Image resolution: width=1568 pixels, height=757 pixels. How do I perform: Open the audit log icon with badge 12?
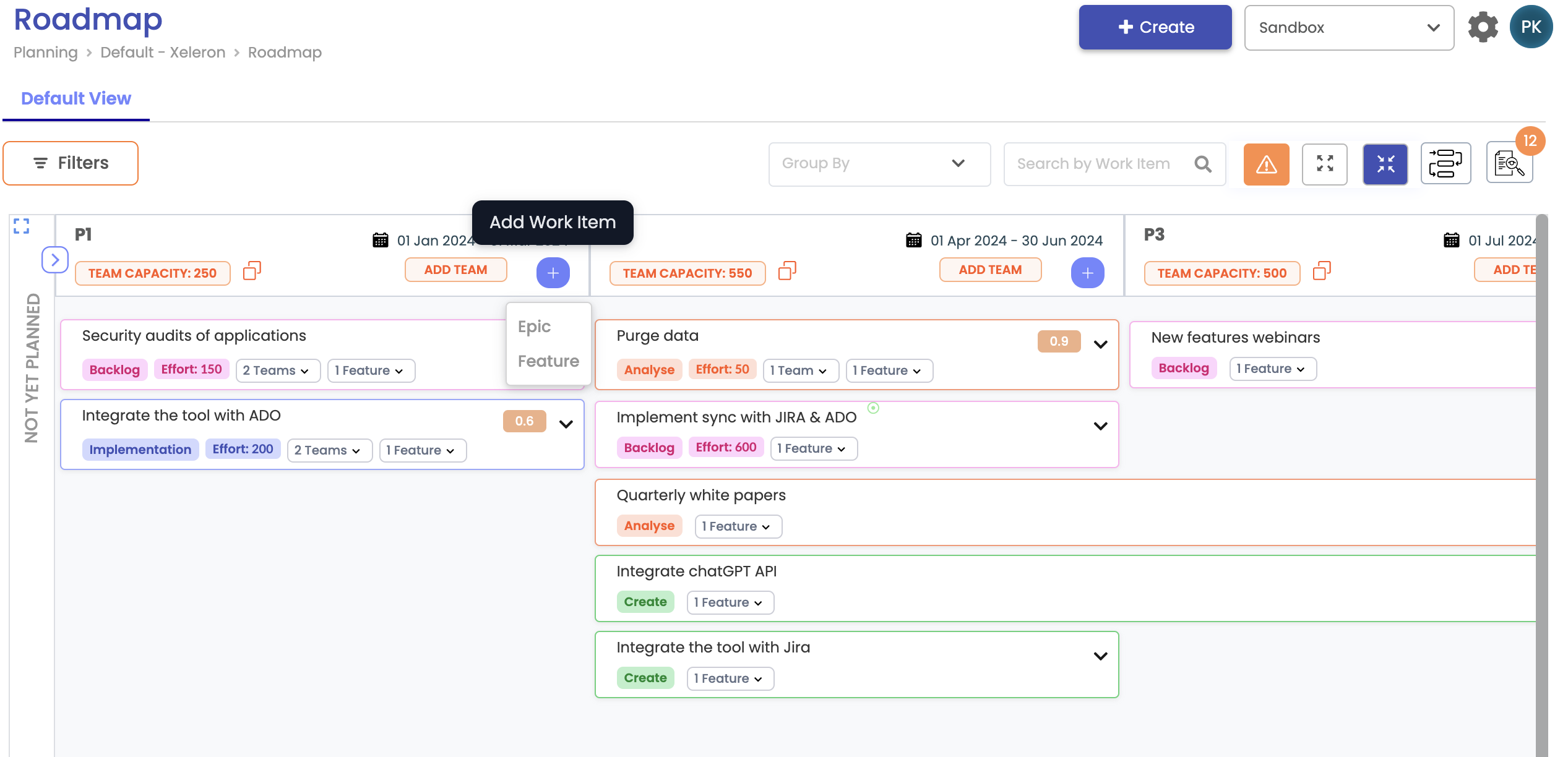click(x=1509, y=164)
